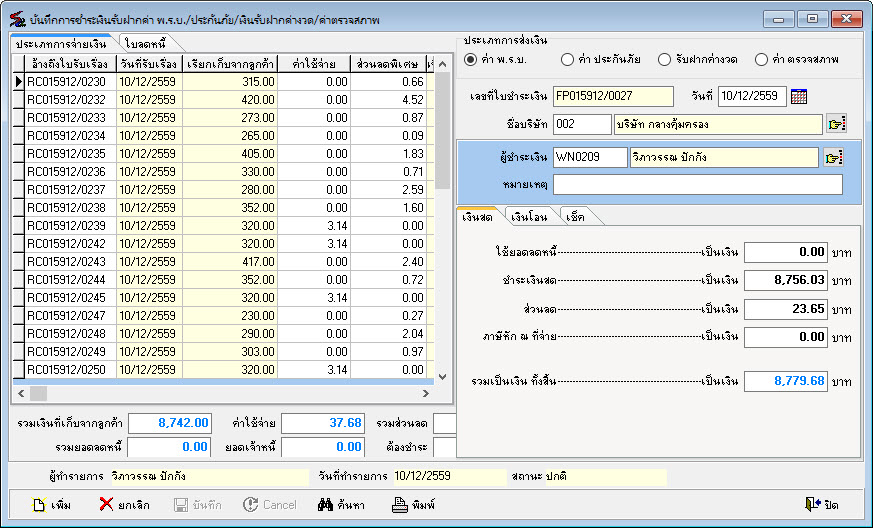This screenshot has width=873, height=528.
Task: Select row RC015912/0239
Action: point(225,226)
